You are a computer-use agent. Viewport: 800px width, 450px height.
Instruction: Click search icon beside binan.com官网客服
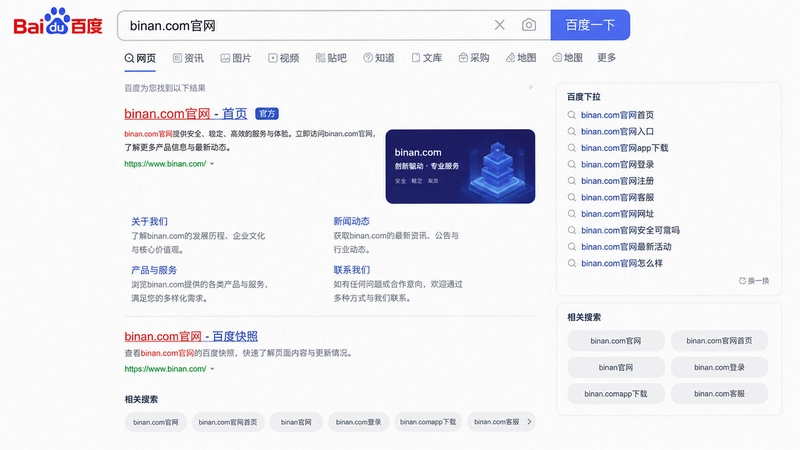click(x=572, y=197)
